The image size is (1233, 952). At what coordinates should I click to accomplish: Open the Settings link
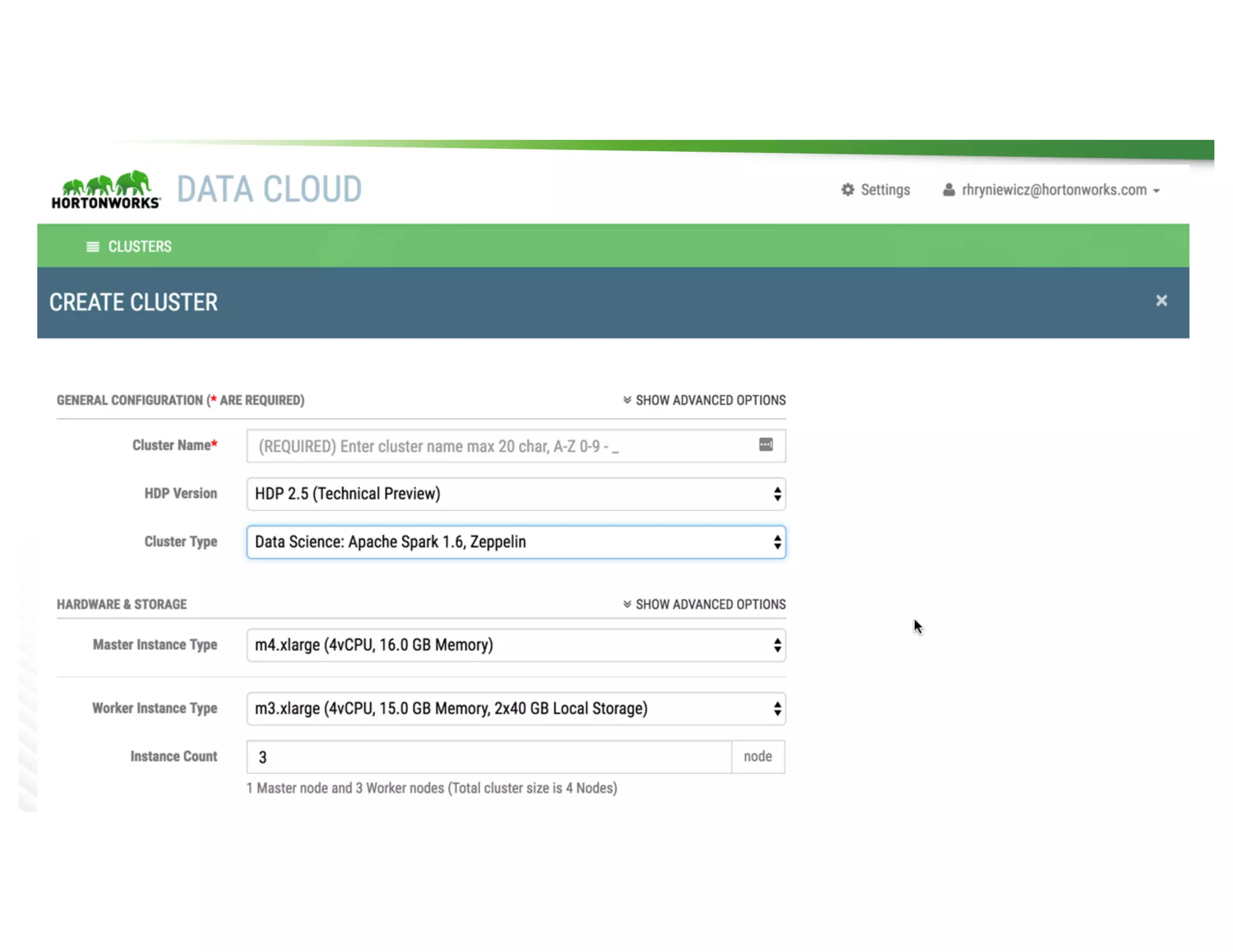pyautogui.click(x=885, y=190)
